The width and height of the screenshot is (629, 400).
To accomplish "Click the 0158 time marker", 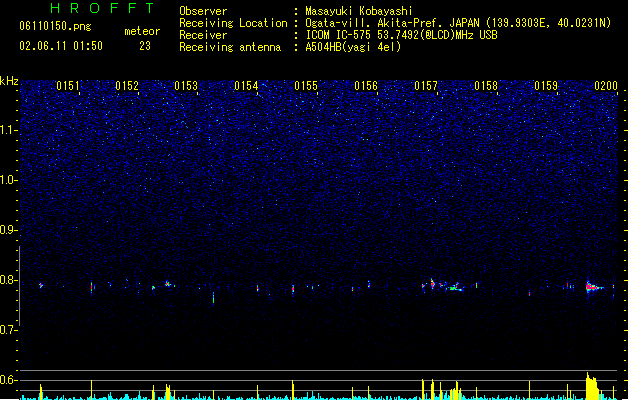I will (x=486, y=86).
